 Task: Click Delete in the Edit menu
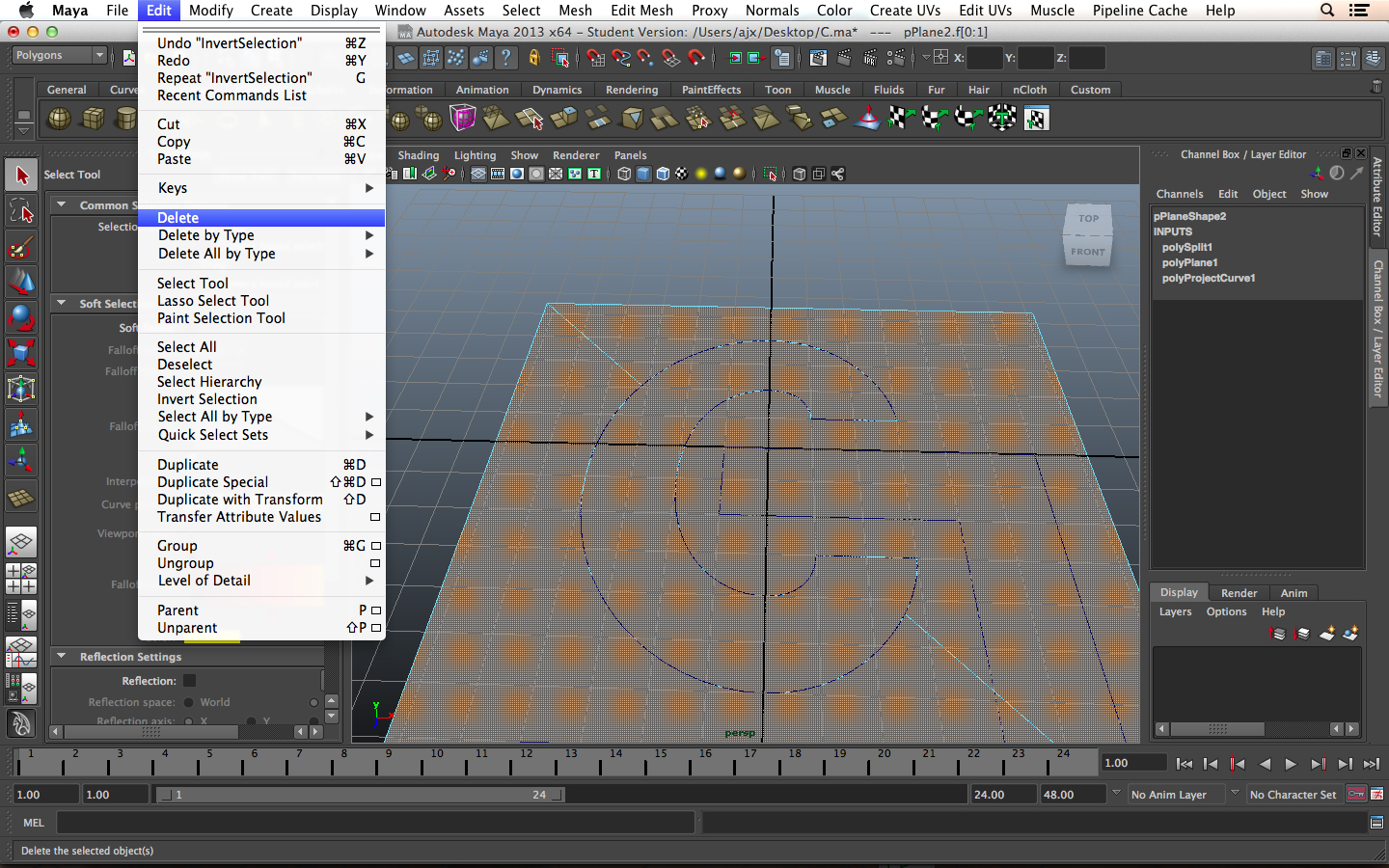point(178,218)
